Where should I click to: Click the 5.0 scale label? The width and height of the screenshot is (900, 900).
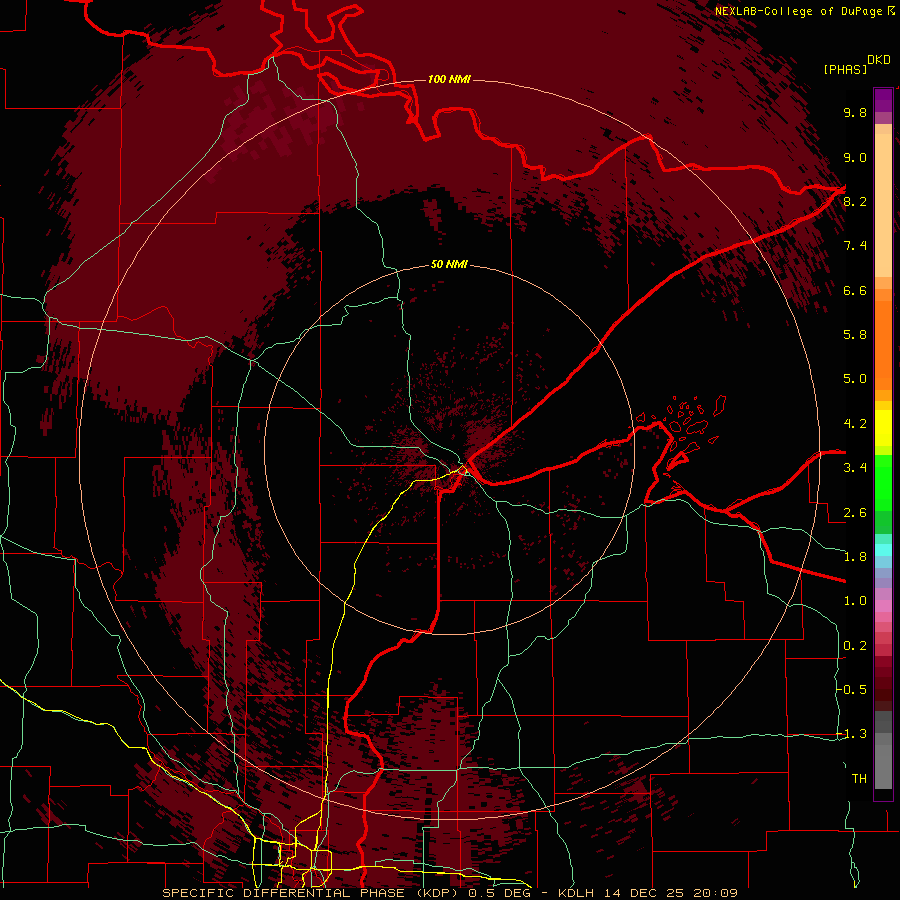(855, 379)
